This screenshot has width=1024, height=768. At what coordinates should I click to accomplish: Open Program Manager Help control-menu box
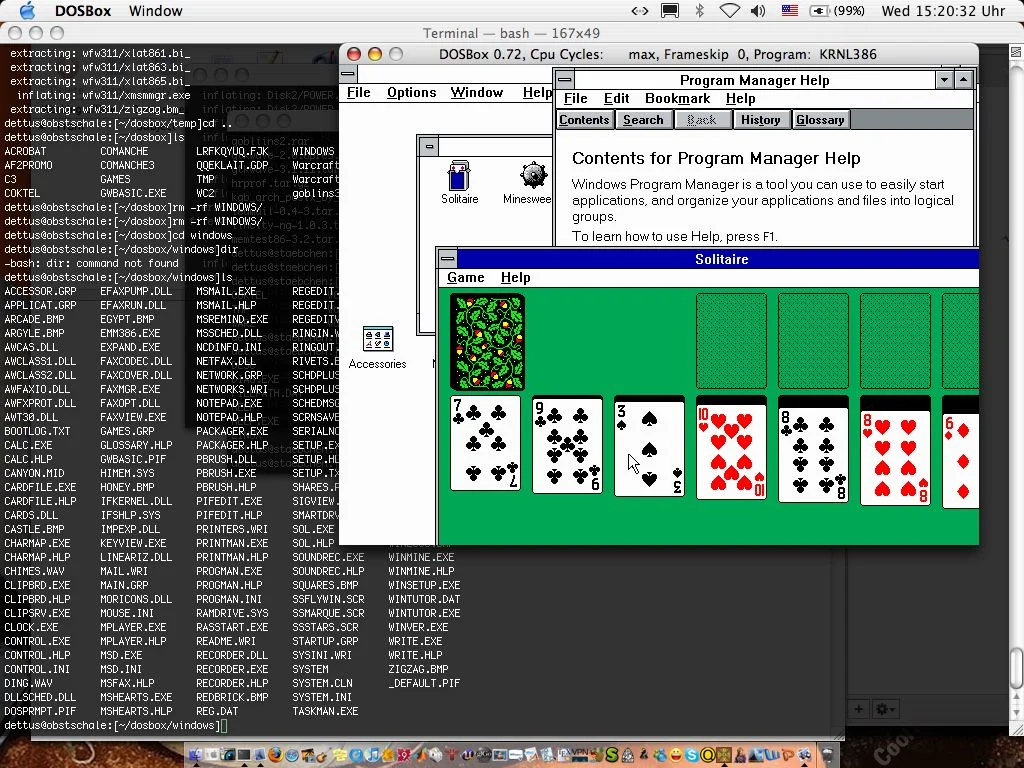point(565,80)
